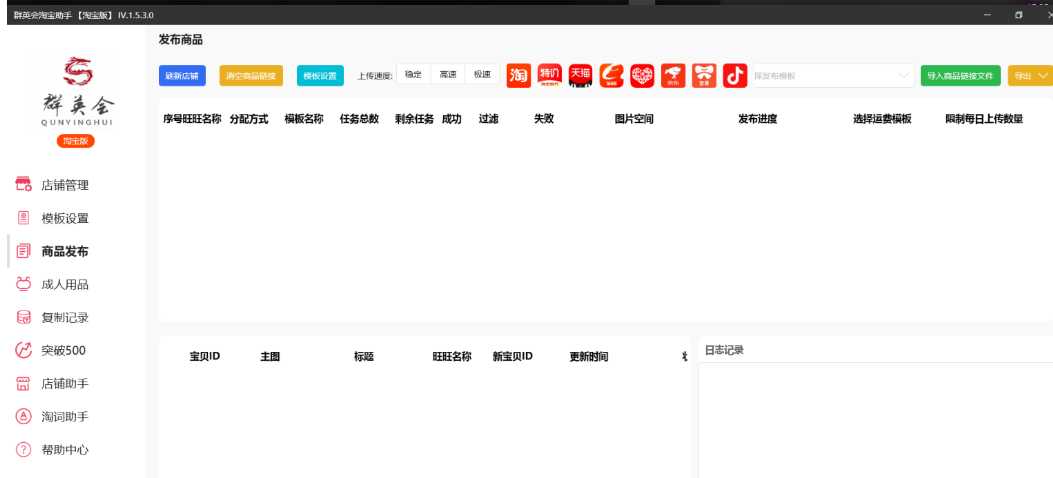The height and width of the screenshot is (478, 1053).
Task: Click the green 导入商品链接文件 button
Action: 960,76
